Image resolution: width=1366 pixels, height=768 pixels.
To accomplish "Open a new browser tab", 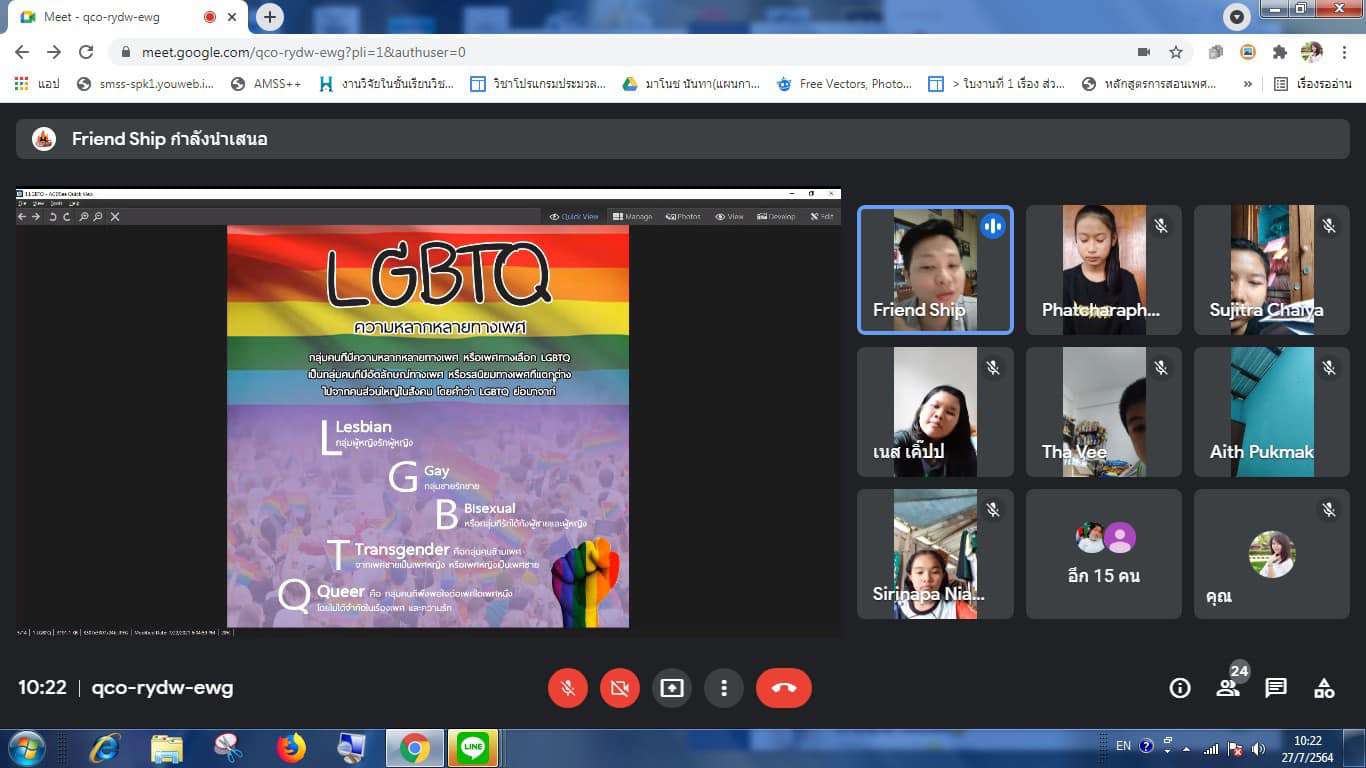I will pos(270,17).
